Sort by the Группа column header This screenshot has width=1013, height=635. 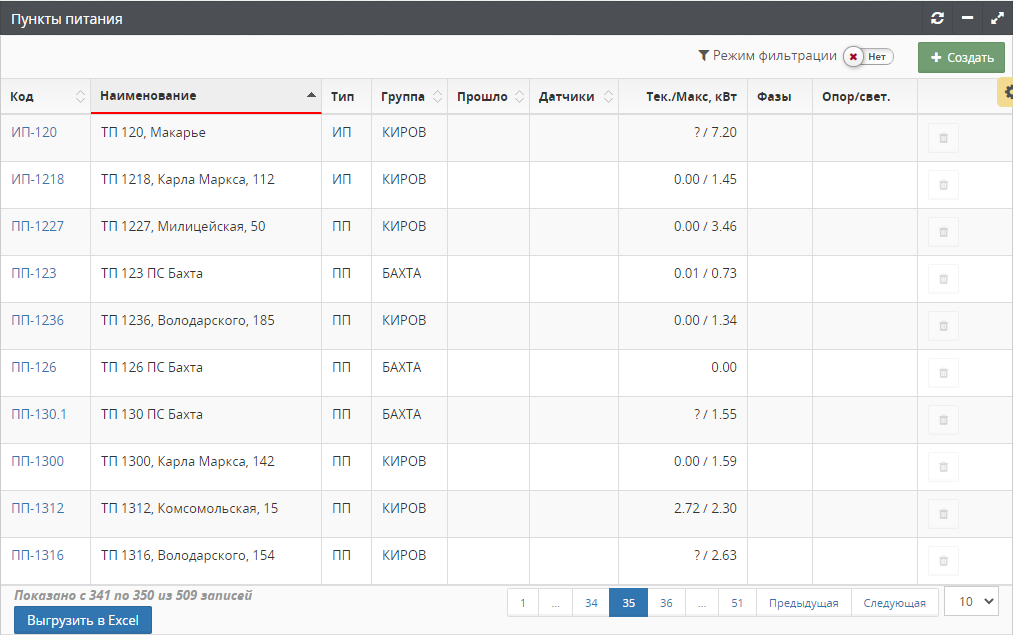click(409, 97)
